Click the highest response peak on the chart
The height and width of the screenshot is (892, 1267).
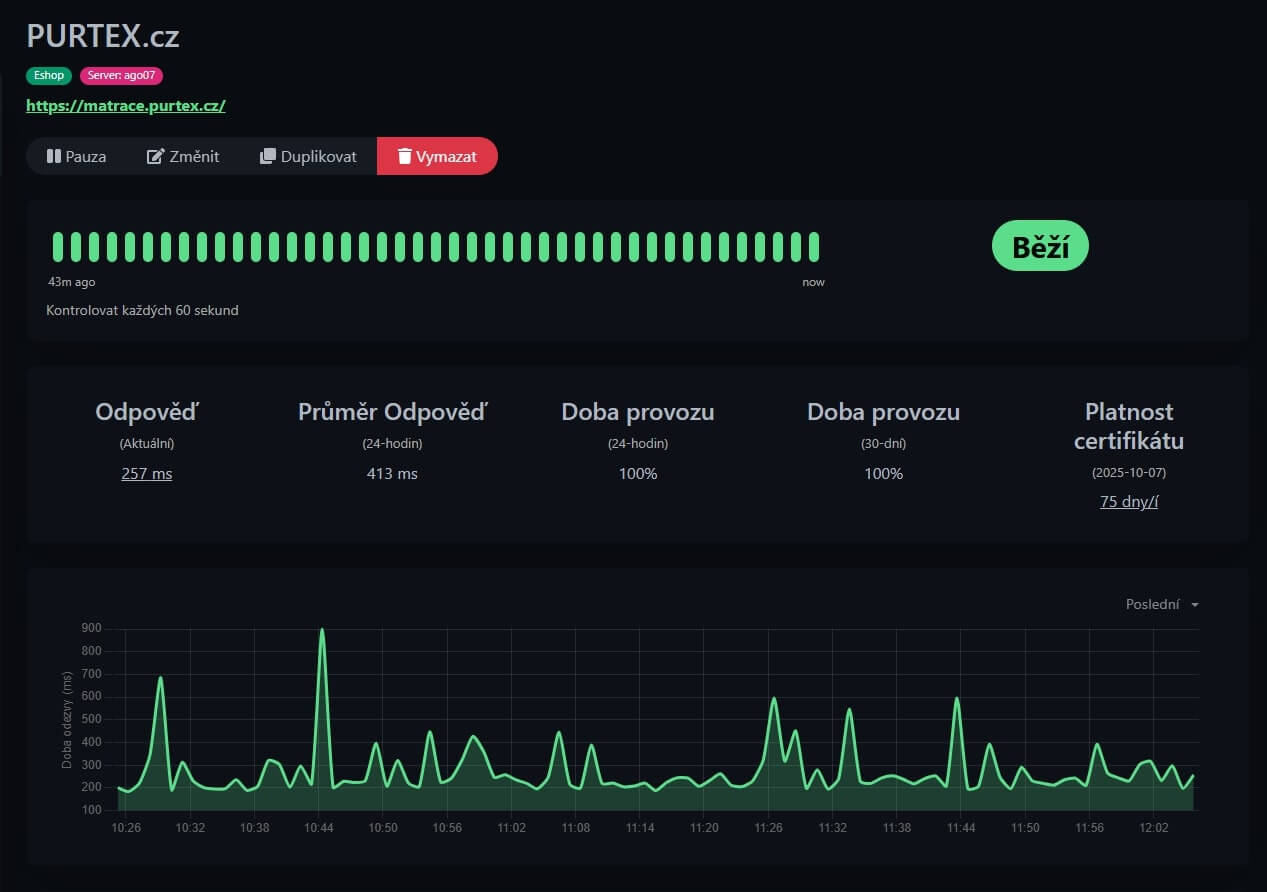321,630
